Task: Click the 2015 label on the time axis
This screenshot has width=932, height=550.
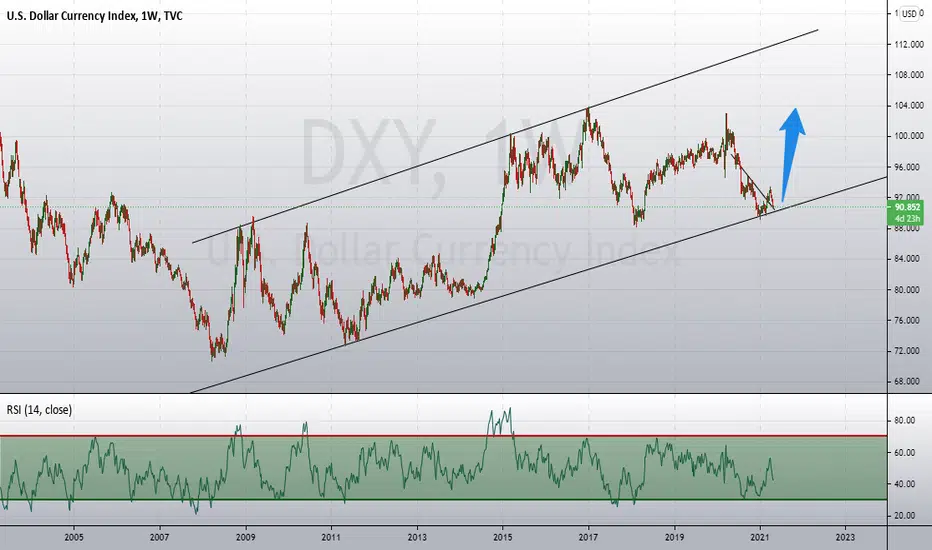Action: pos(503,537)
